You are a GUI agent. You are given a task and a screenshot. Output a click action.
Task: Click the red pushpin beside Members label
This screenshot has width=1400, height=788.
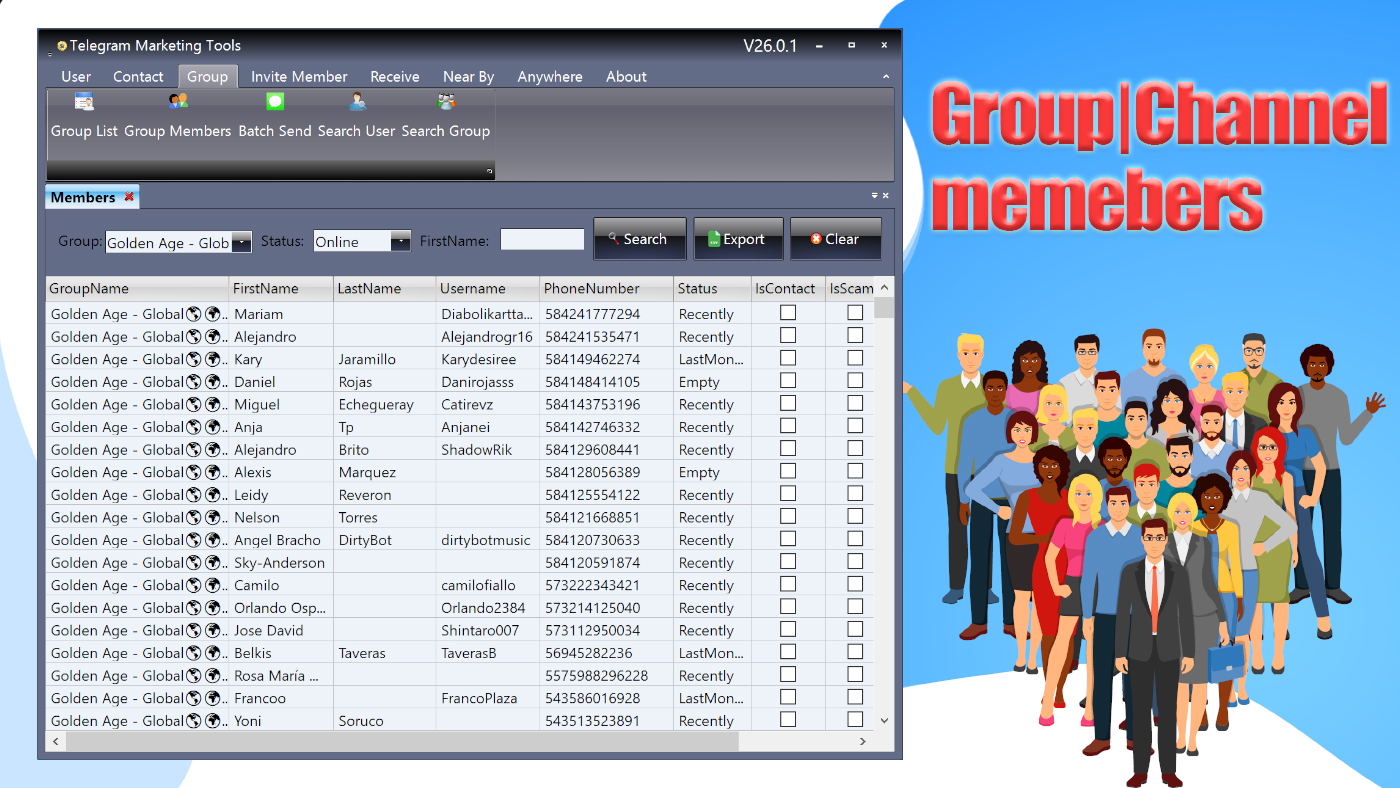pos(128,197)
